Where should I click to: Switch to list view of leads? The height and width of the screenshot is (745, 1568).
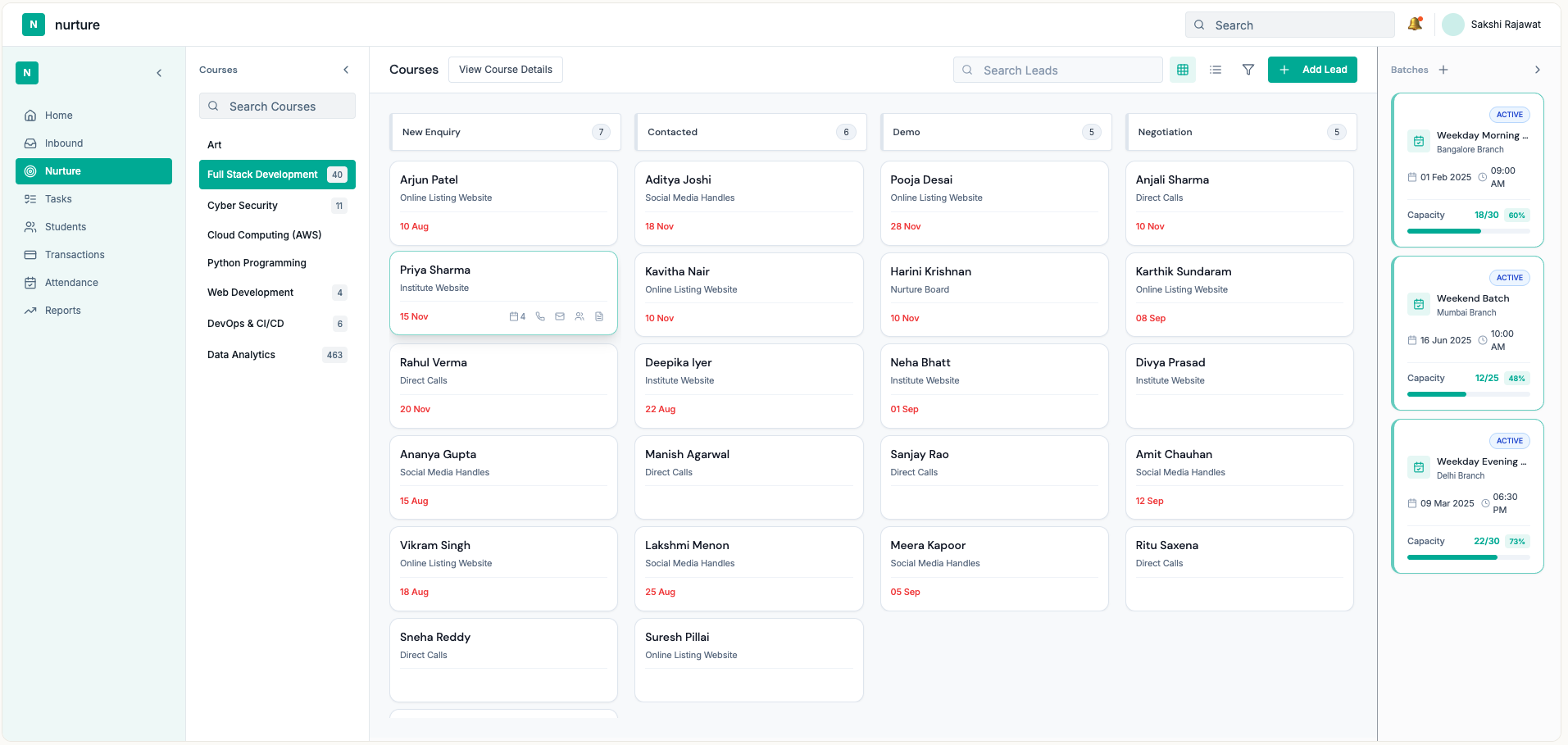[1216, 70]
